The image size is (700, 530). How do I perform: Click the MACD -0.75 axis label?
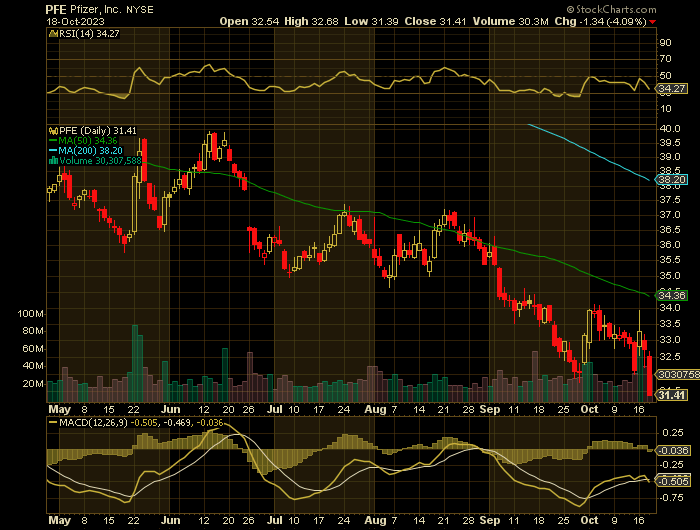(671, 498)
